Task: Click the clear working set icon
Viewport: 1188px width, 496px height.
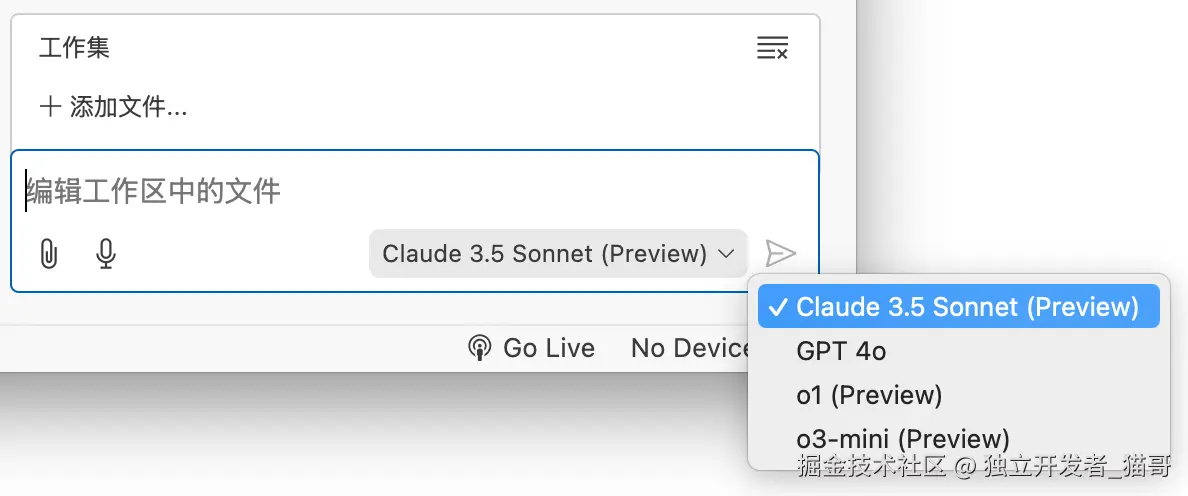Action: [772, 47]
